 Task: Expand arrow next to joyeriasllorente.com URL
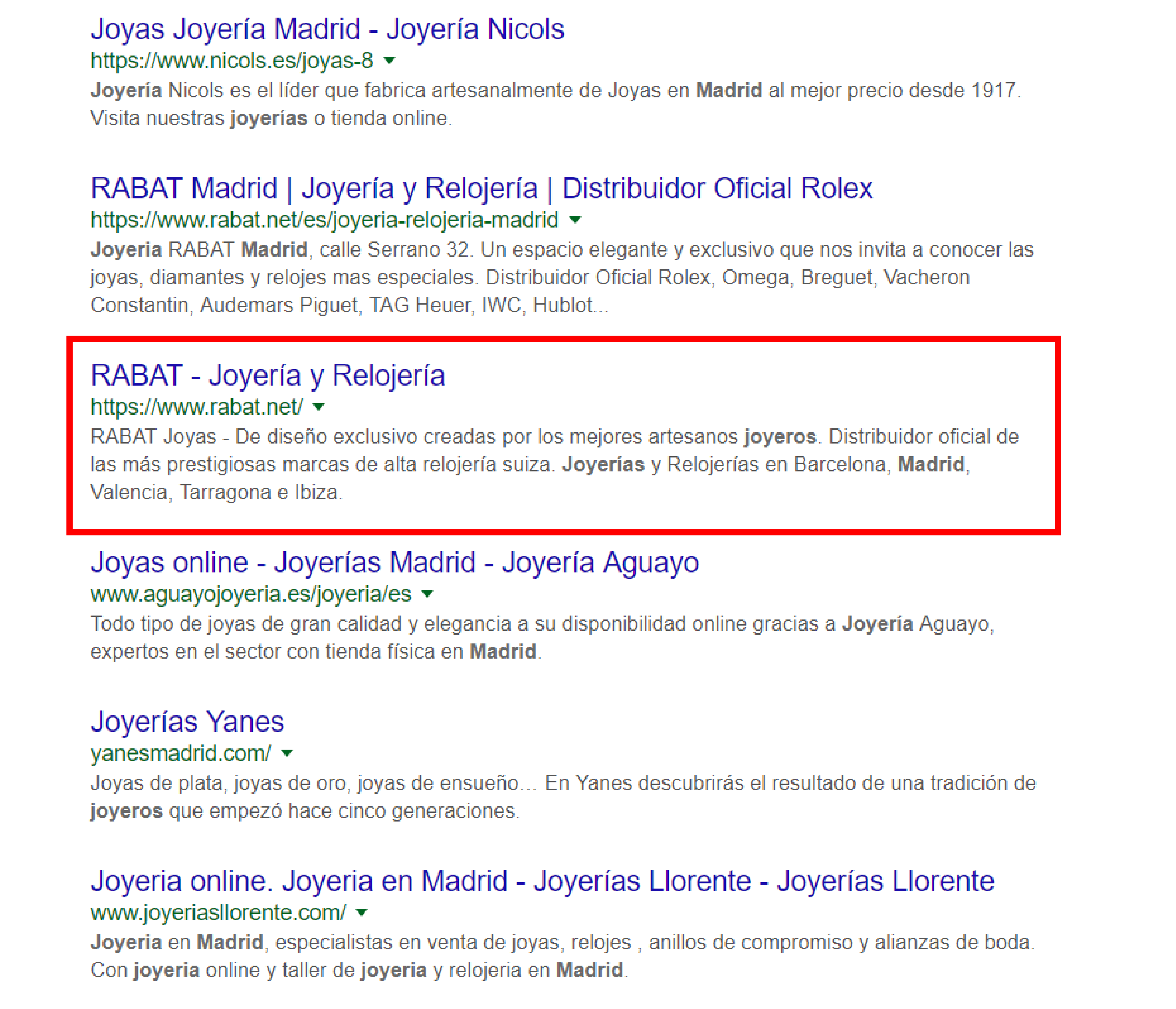tap(362, 913)
